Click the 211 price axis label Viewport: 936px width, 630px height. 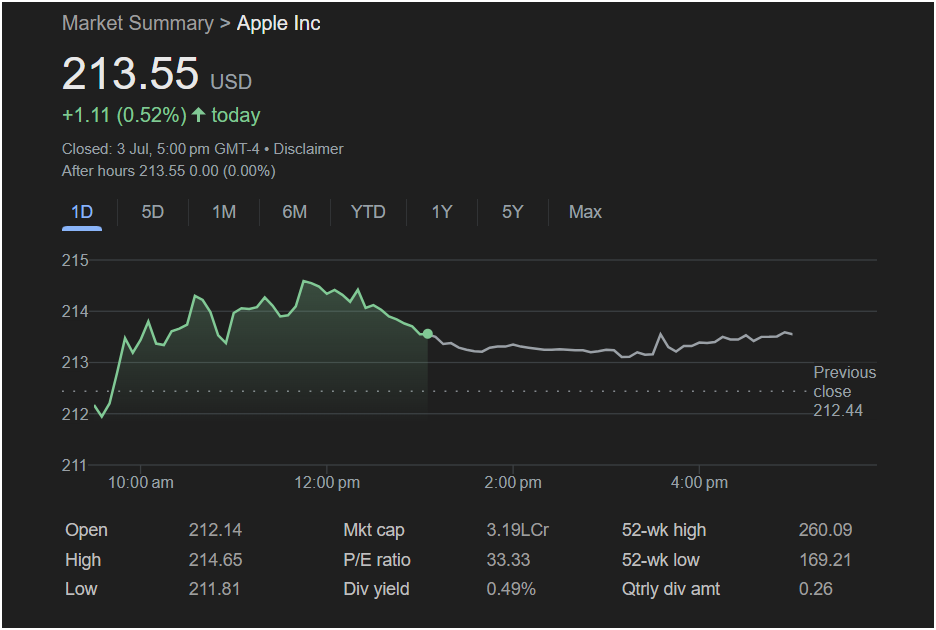coord(75,465)
